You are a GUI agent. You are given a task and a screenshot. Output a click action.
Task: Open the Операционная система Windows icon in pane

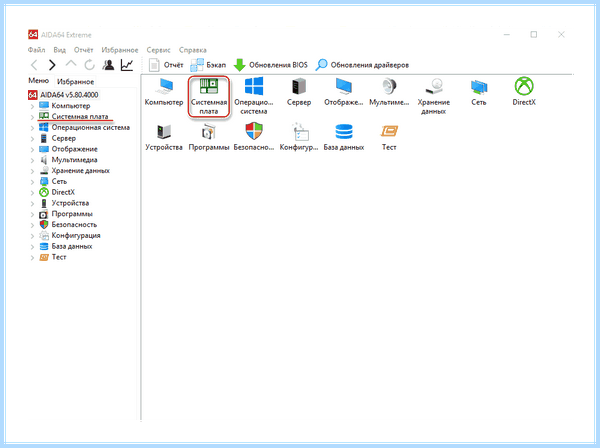click(254, 96)
